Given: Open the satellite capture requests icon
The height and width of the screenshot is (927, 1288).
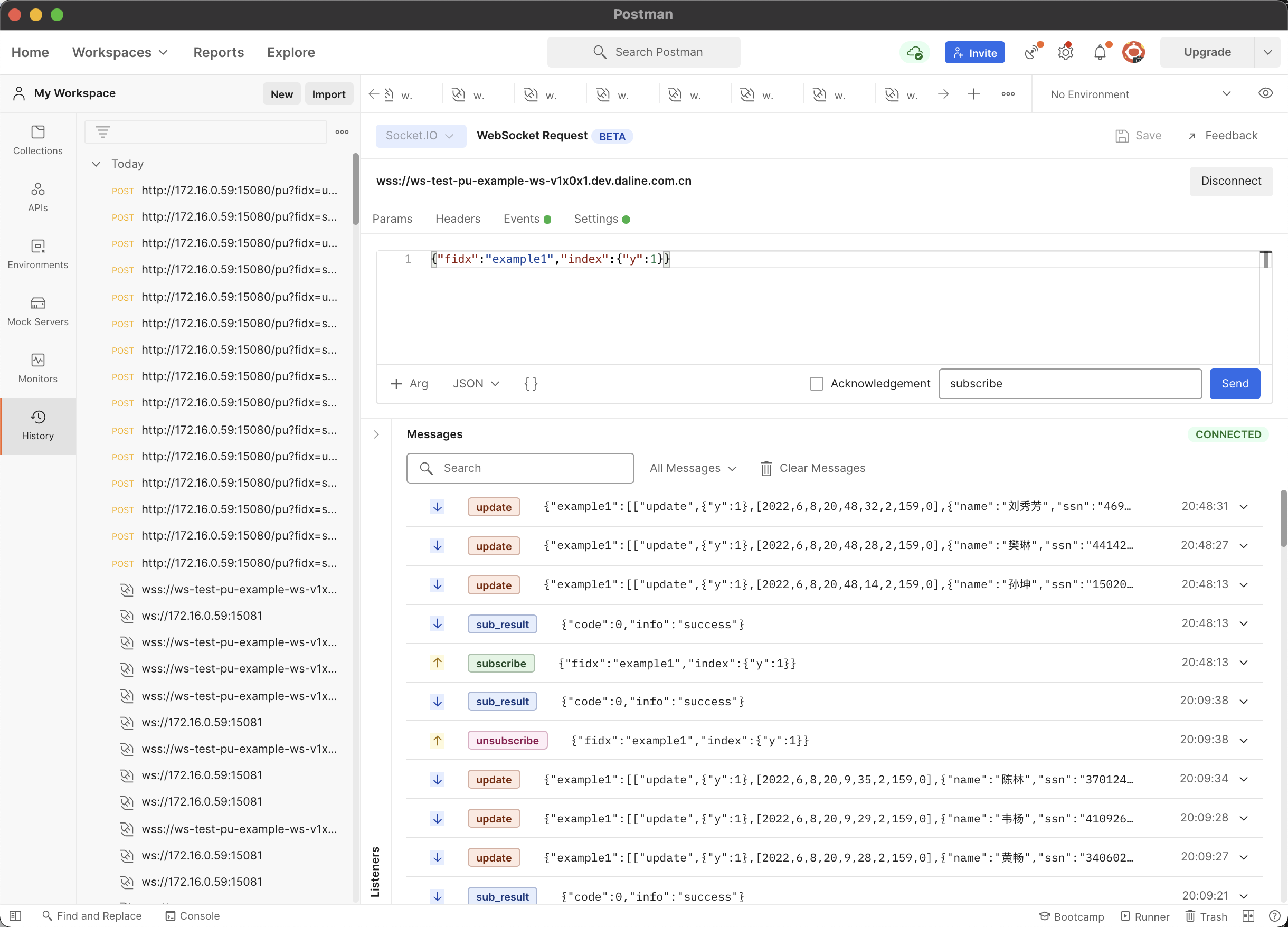Looking at the screenshot, I should [x=1033, y=52].
